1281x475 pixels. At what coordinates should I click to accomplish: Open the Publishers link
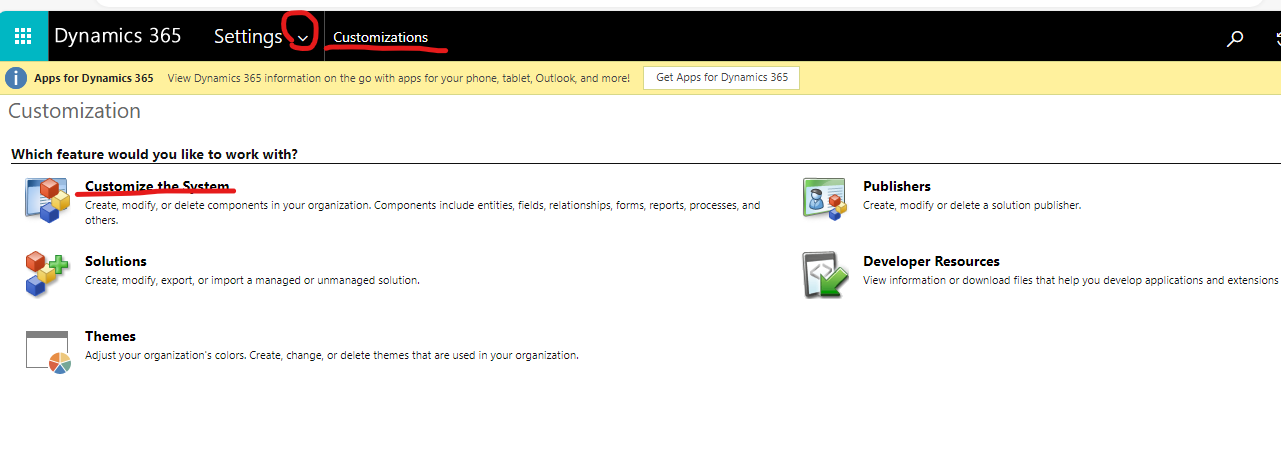click(897, 186)
